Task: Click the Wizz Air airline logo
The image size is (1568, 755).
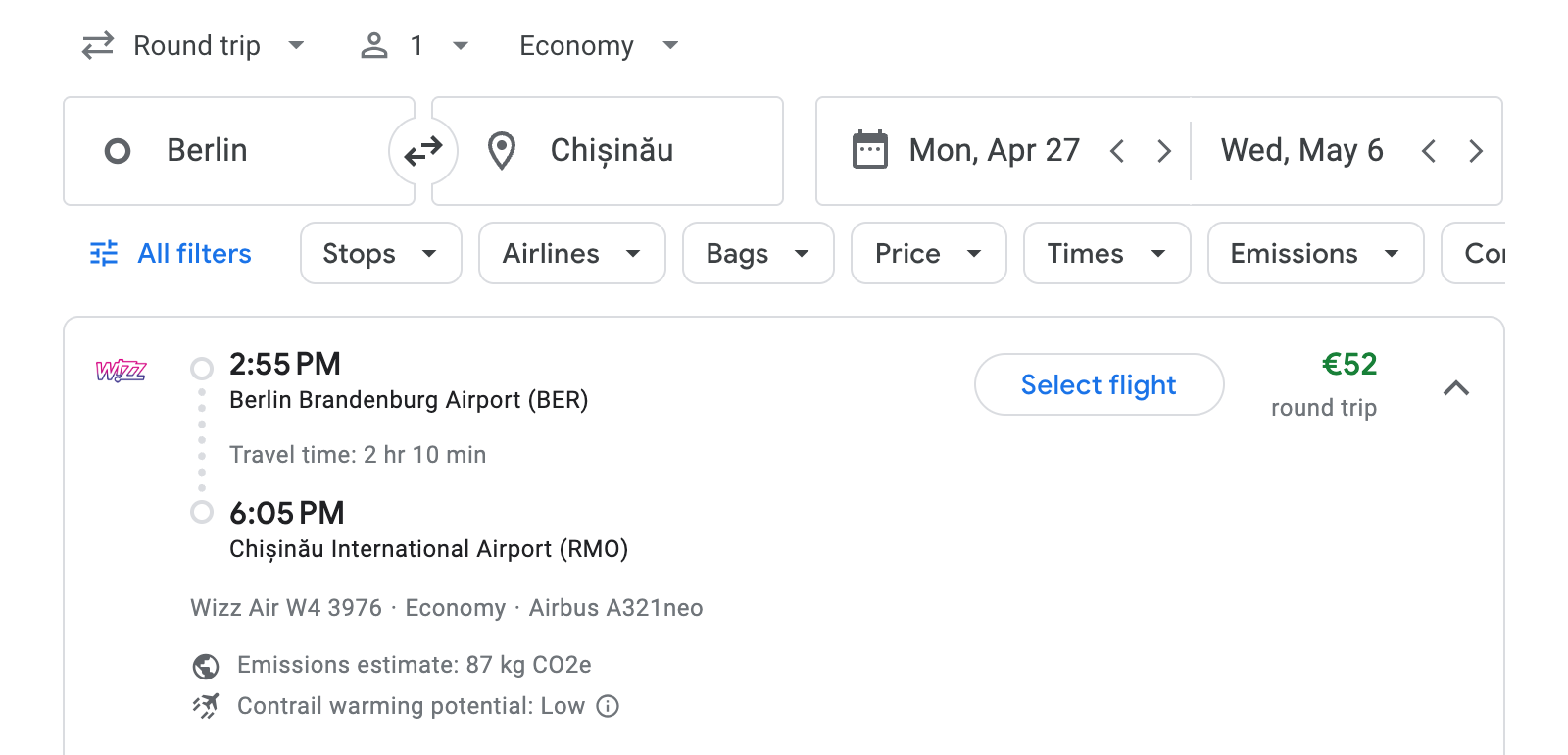Action: point(121,371)
